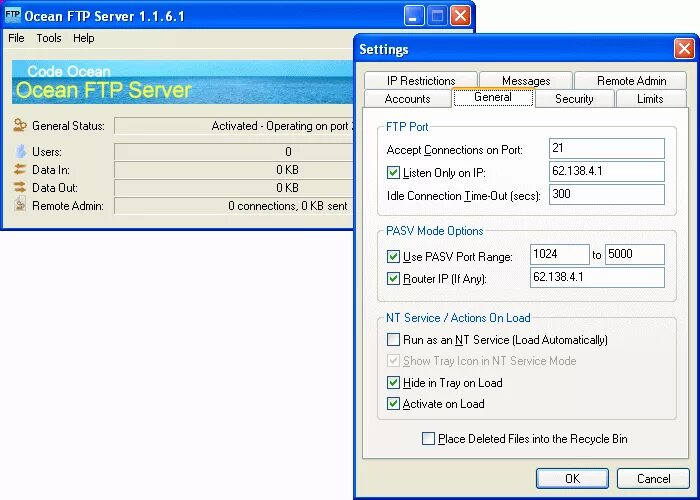Open the File menu
Screen dimensions: 700x500
16,38
